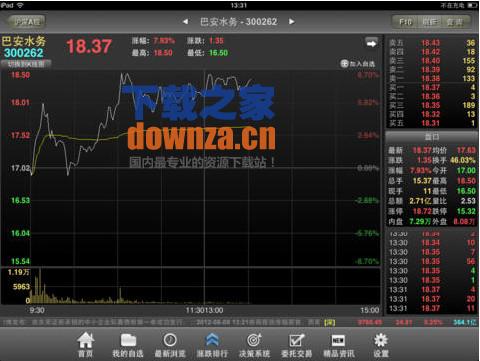Tap the Wi-Fi icon in status bar
480x361 pixels.
[20, 5]
